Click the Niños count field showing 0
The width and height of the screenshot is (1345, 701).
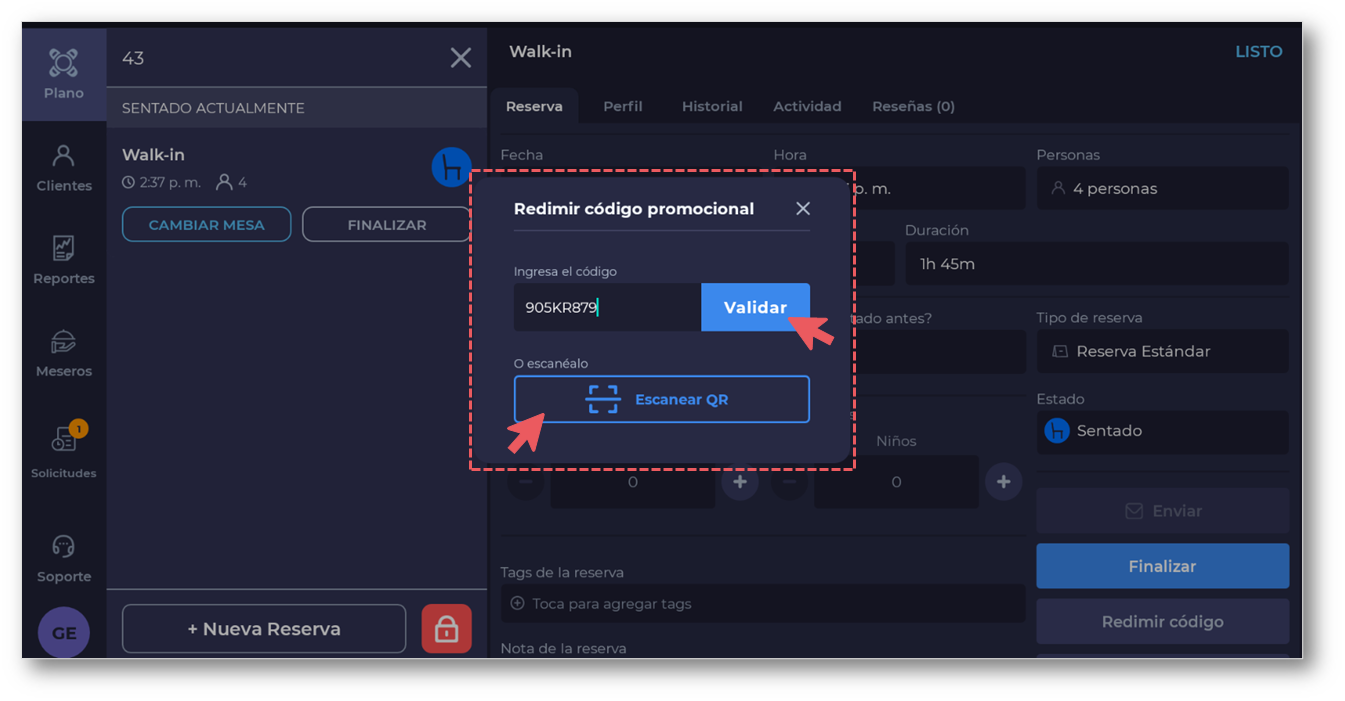(896, 482)
